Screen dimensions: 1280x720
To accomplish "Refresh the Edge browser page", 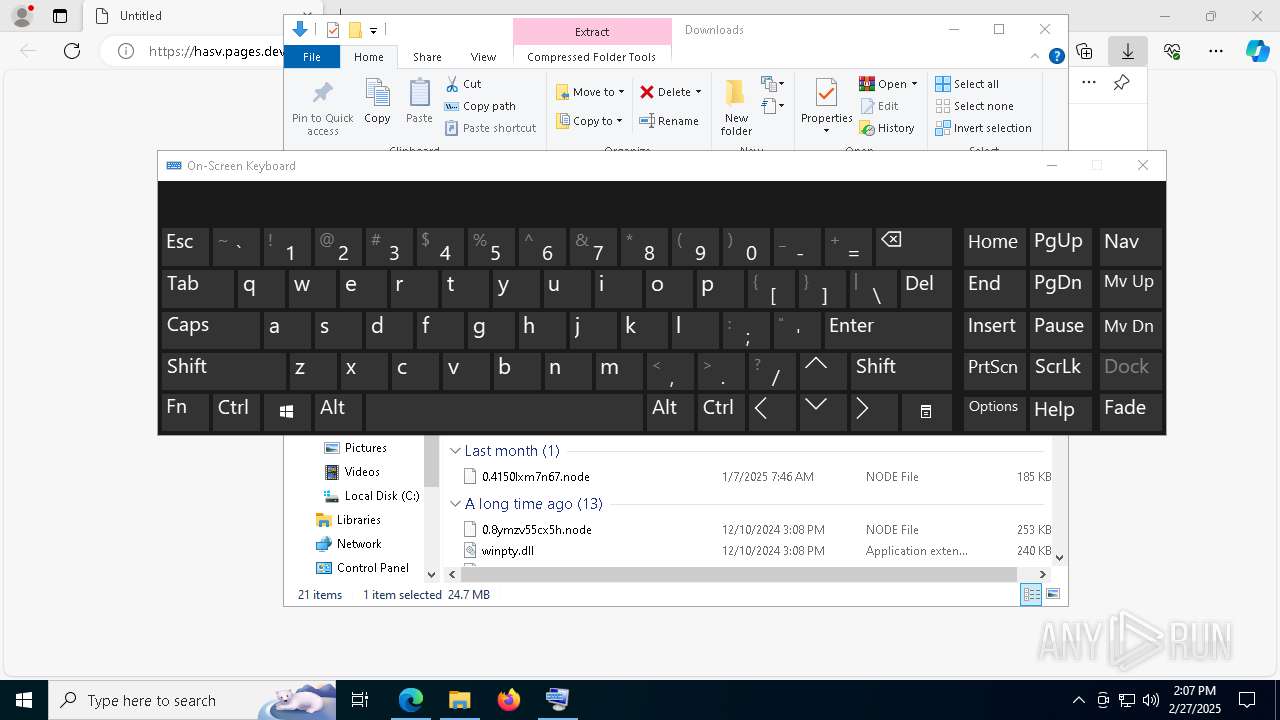I will point(72,51).
